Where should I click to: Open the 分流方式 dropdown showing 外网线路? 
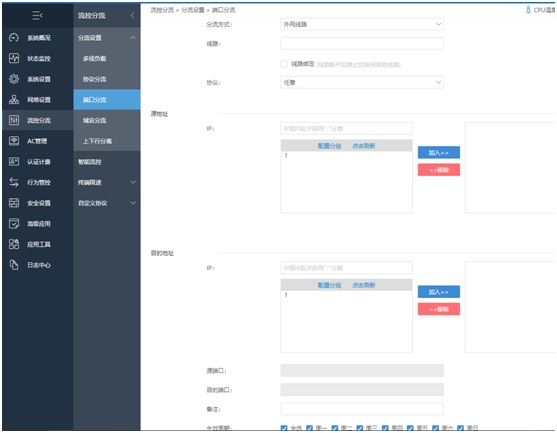click(x=362, y=24)
